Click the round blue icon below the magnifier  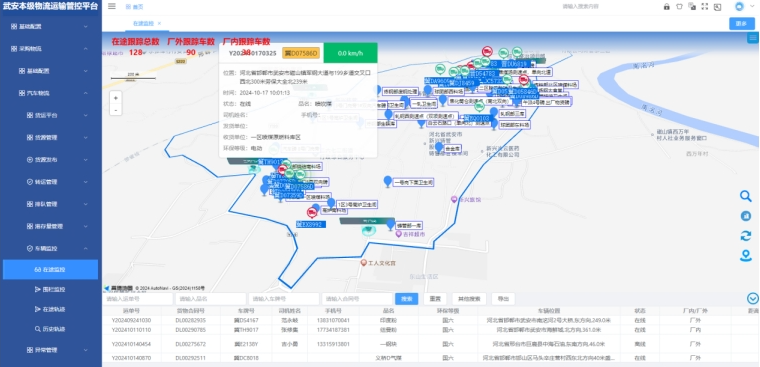click(x=745, y=216)
